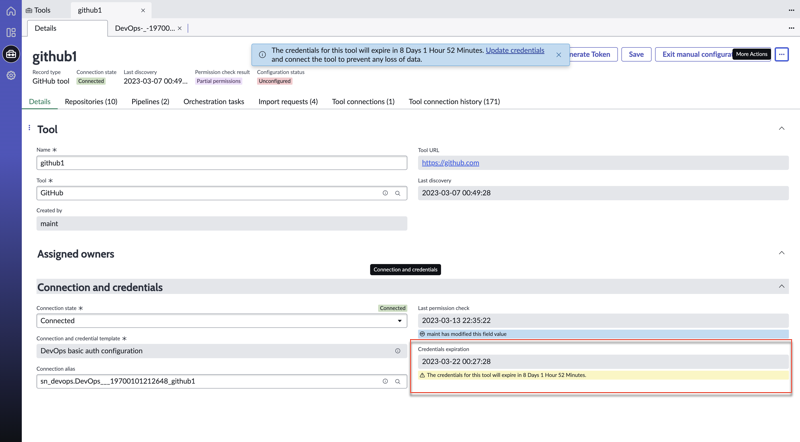
Task: Click the info icon in the banner
Action: [x=262, y=55]
